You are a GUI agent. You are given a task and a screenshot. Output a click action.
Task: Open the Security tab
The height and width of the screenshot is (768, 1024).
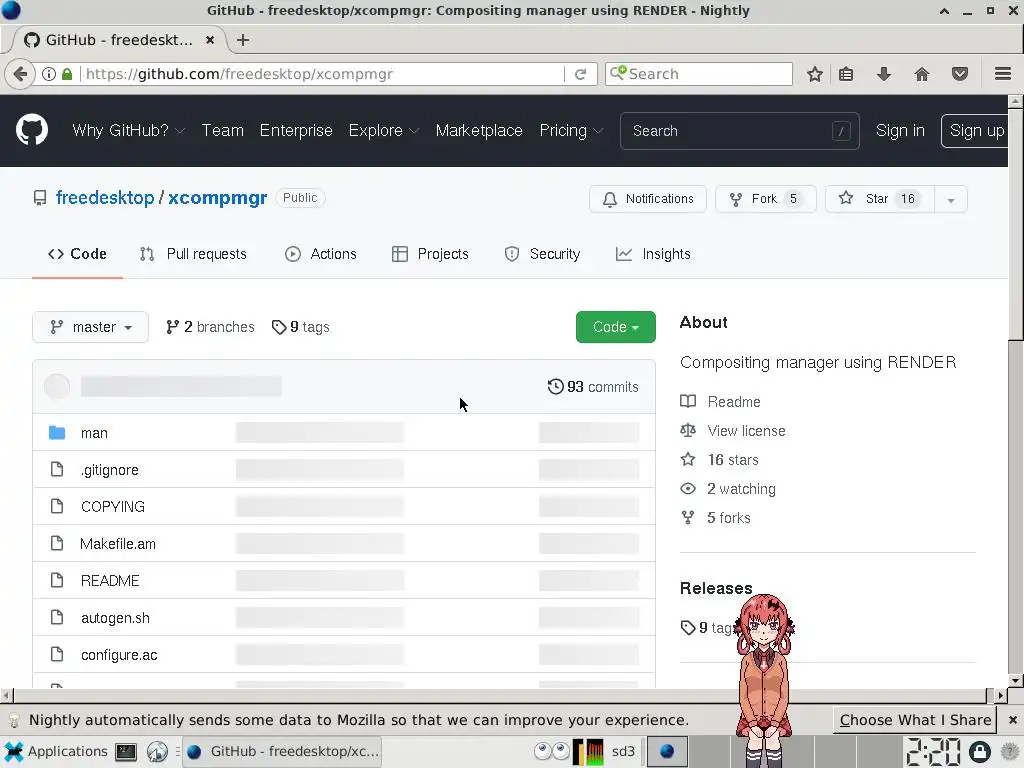point(542,254)
